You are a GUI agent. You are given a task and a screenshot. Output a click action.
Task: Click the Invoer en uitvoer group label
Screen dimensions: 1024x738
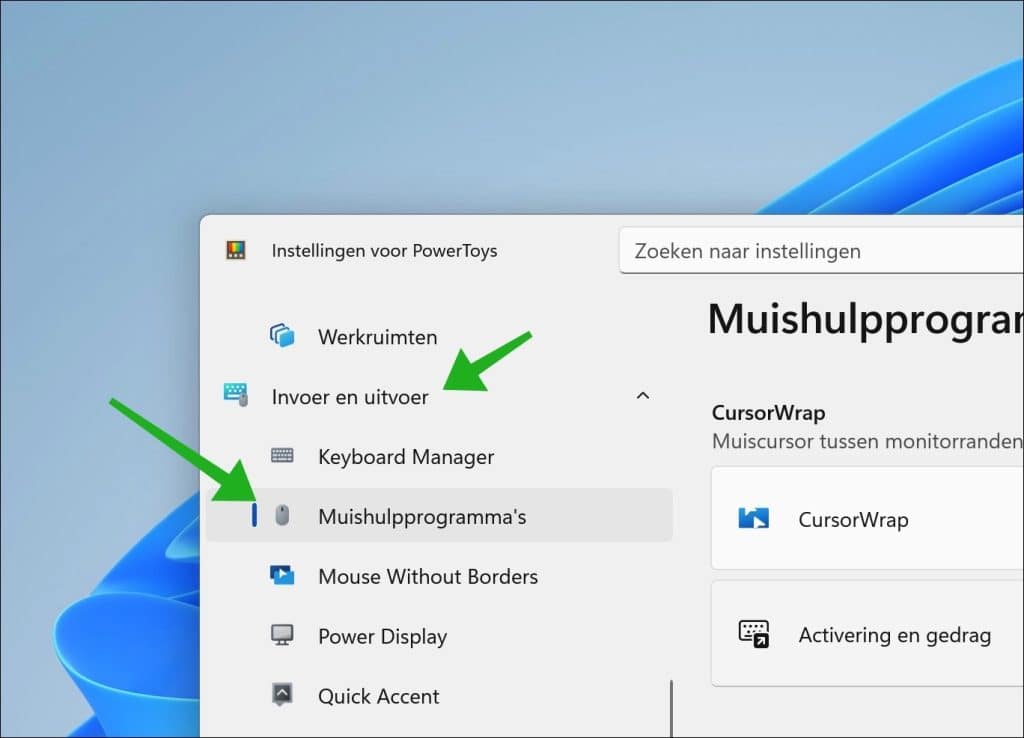click(x=350, y=397)
